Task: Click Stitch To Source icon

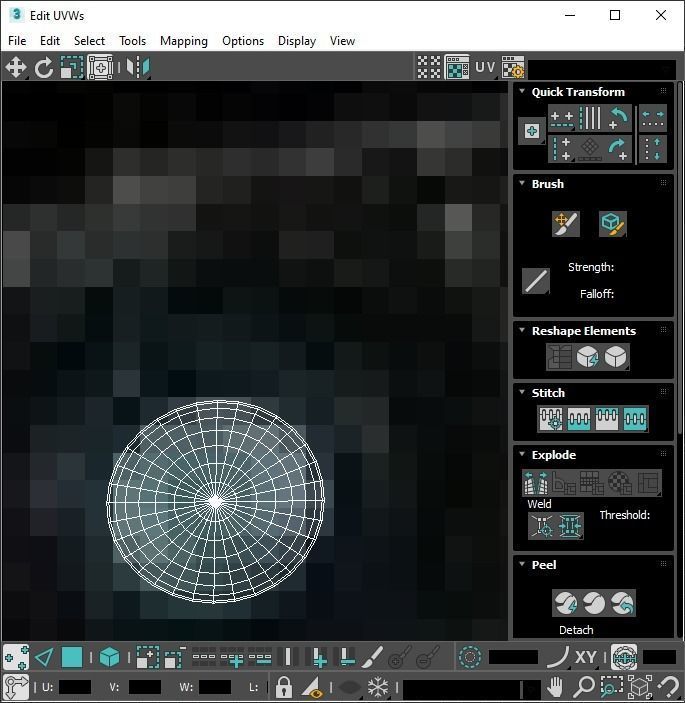Action: [x=607, y=419]
